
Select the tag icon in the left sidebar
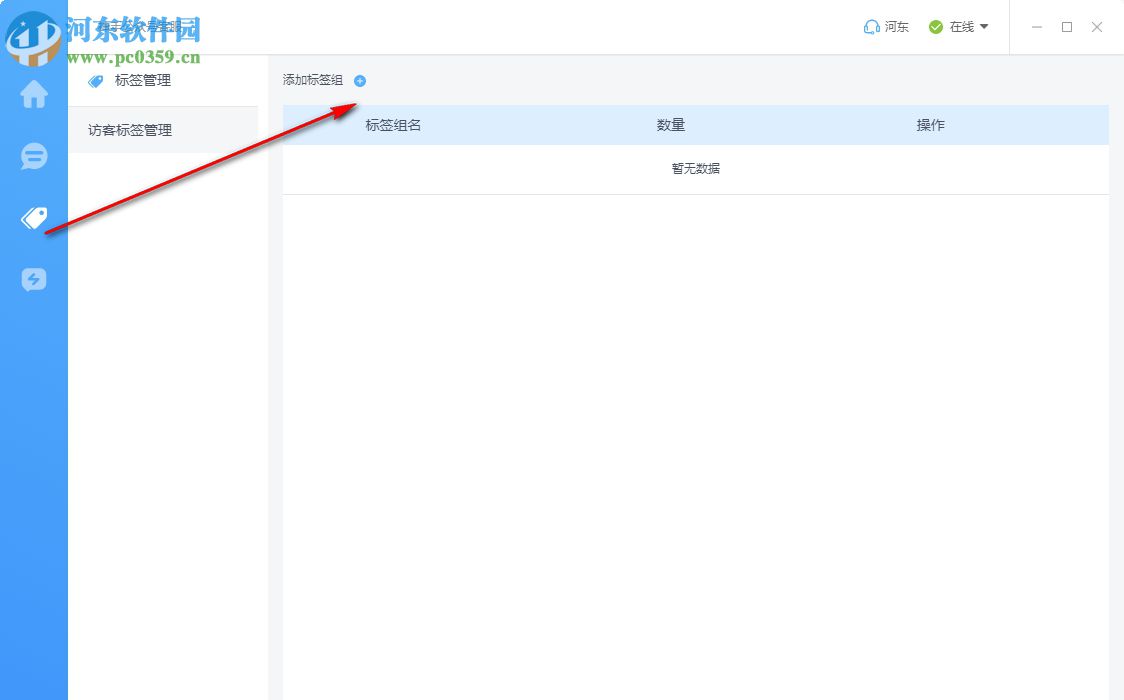click(34, 218)
